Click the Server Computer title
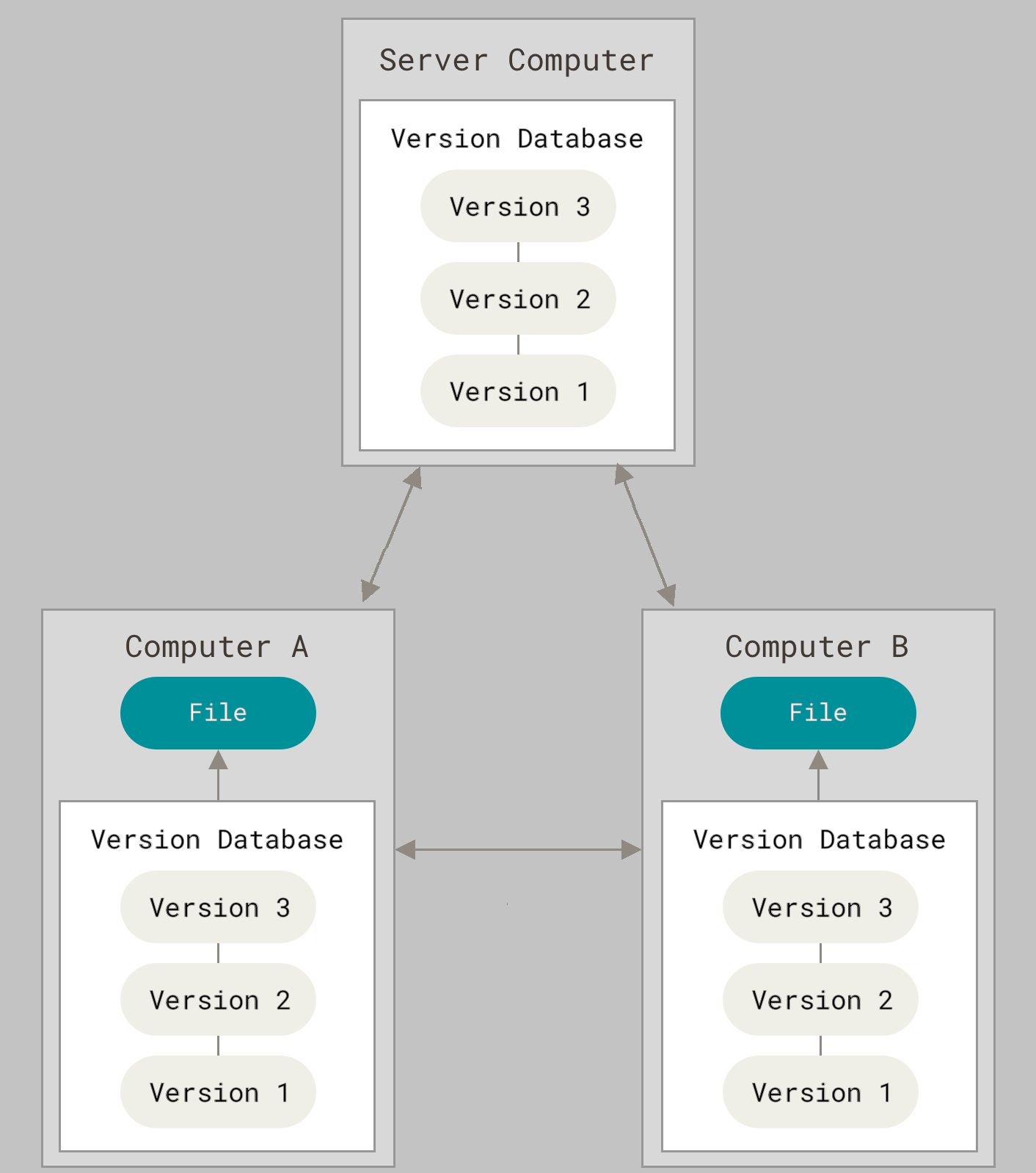Viewport: 1036px width, 1173px height. [x=517, y=60]
